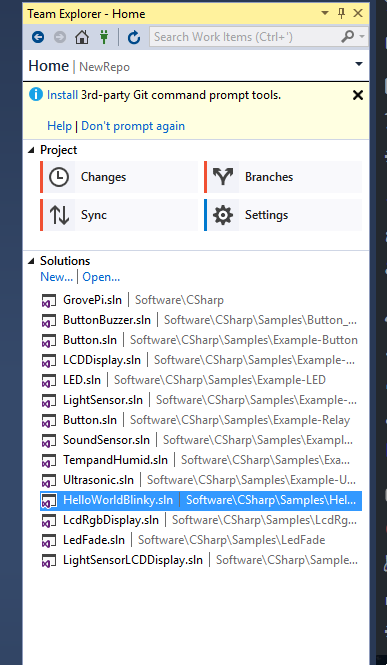Click the solution icon beside HelloWorldBlinky.sln
The height and width of the screenshot is (665, 387).
(49, 501)
